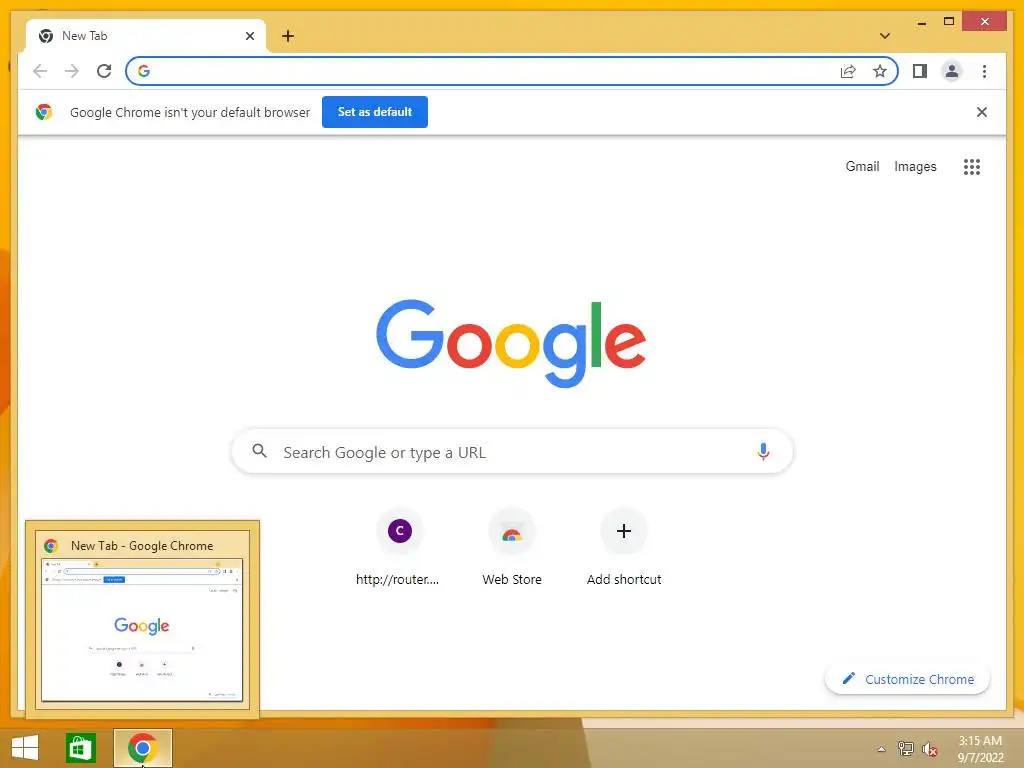The height and width of the screenshot is (768, 1024).
Task: Share this page via the share icon
Action: 848,71
